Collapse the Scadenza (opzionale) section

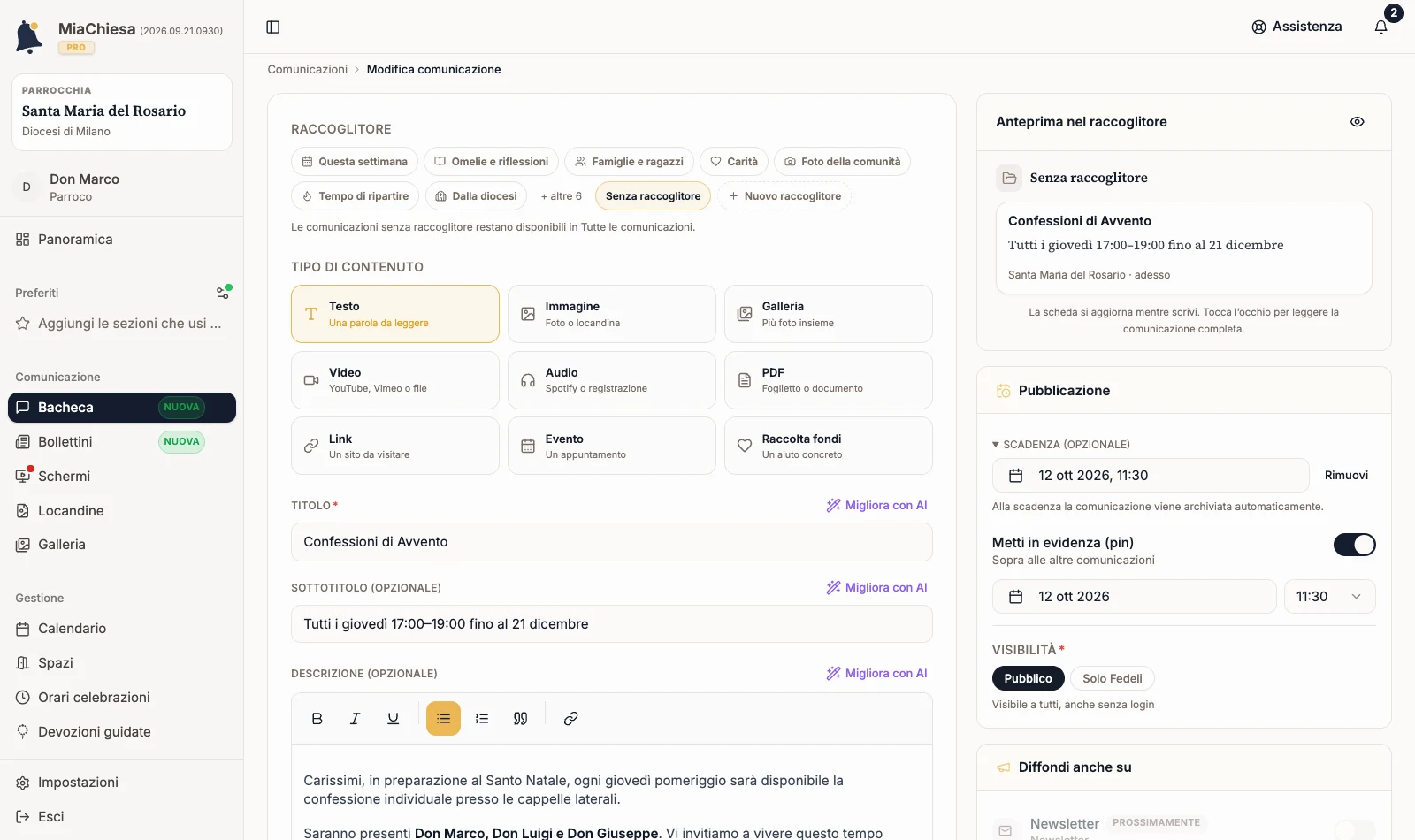pyautogui.click(x=1061, y=445)
